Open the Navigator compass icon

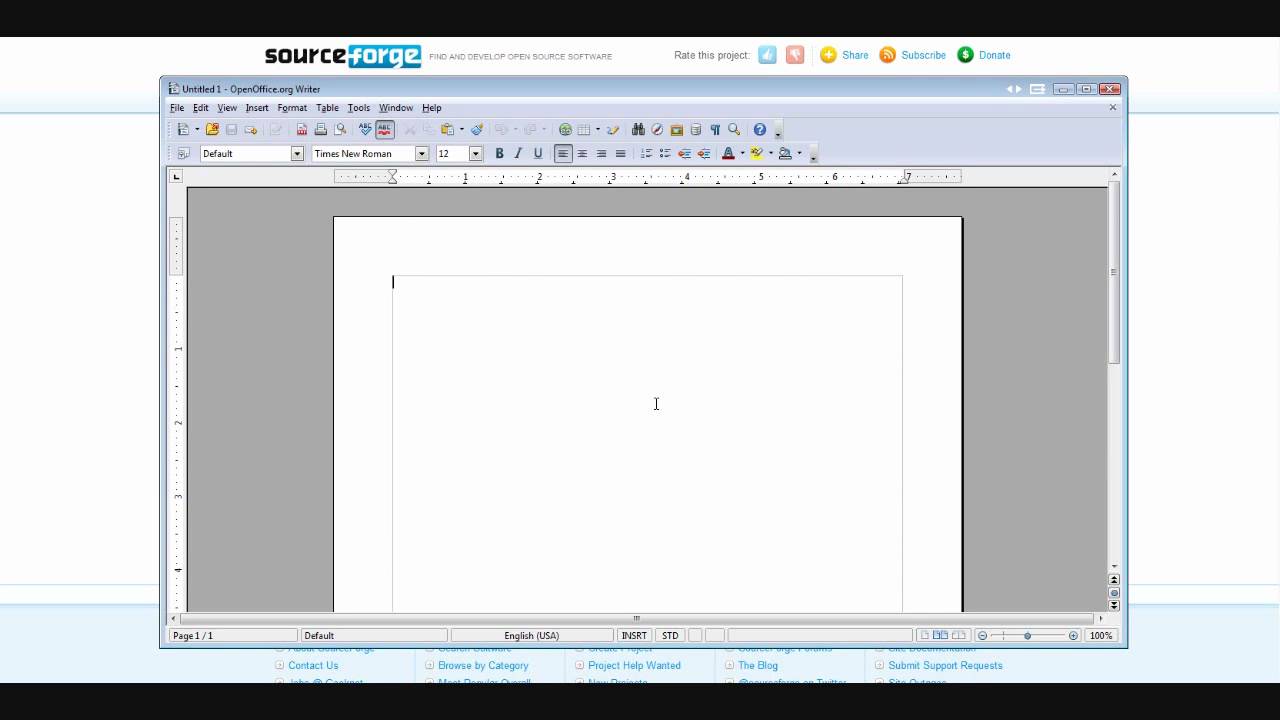pos(657,129)
